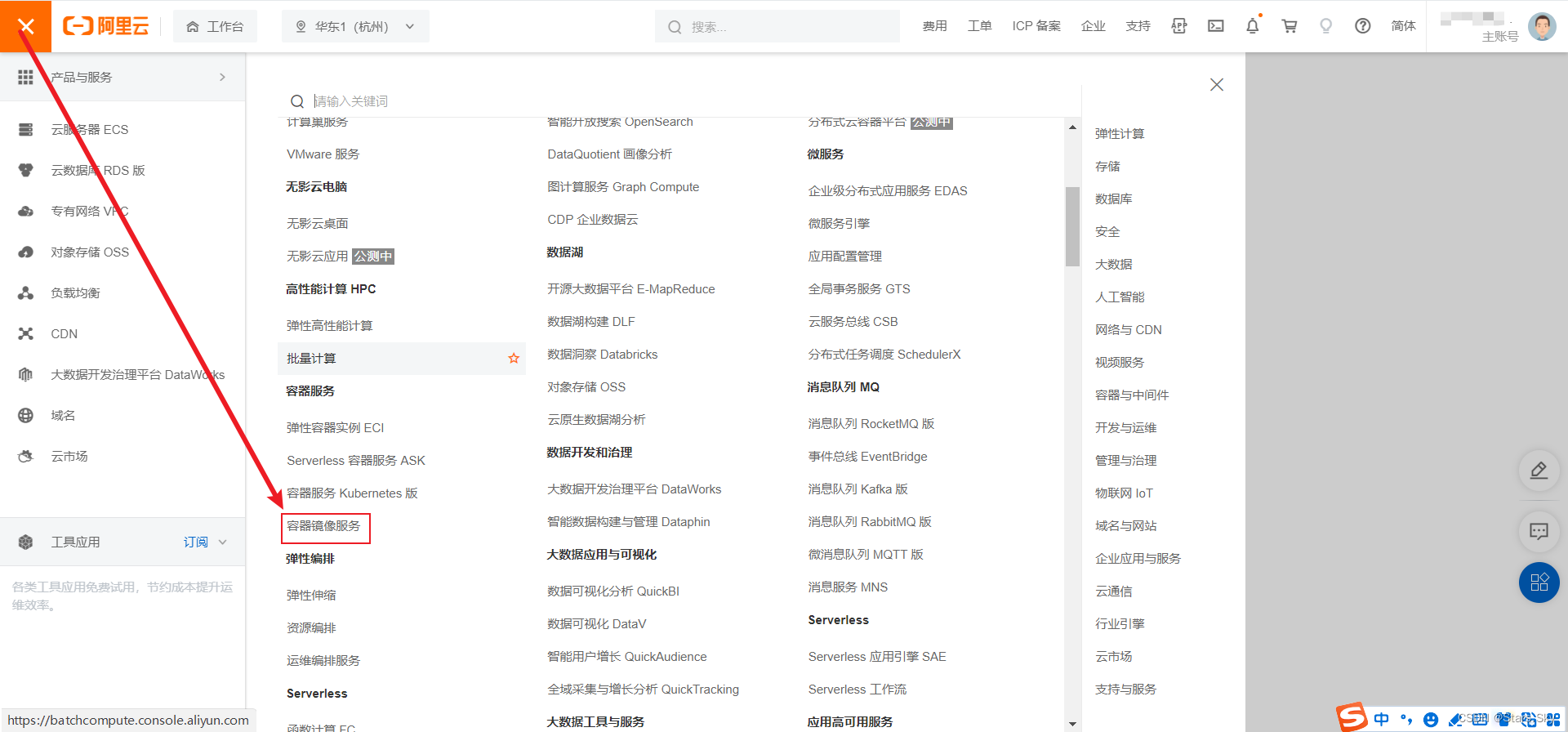Jump to 弹性计算 category

coord(1120,133)
